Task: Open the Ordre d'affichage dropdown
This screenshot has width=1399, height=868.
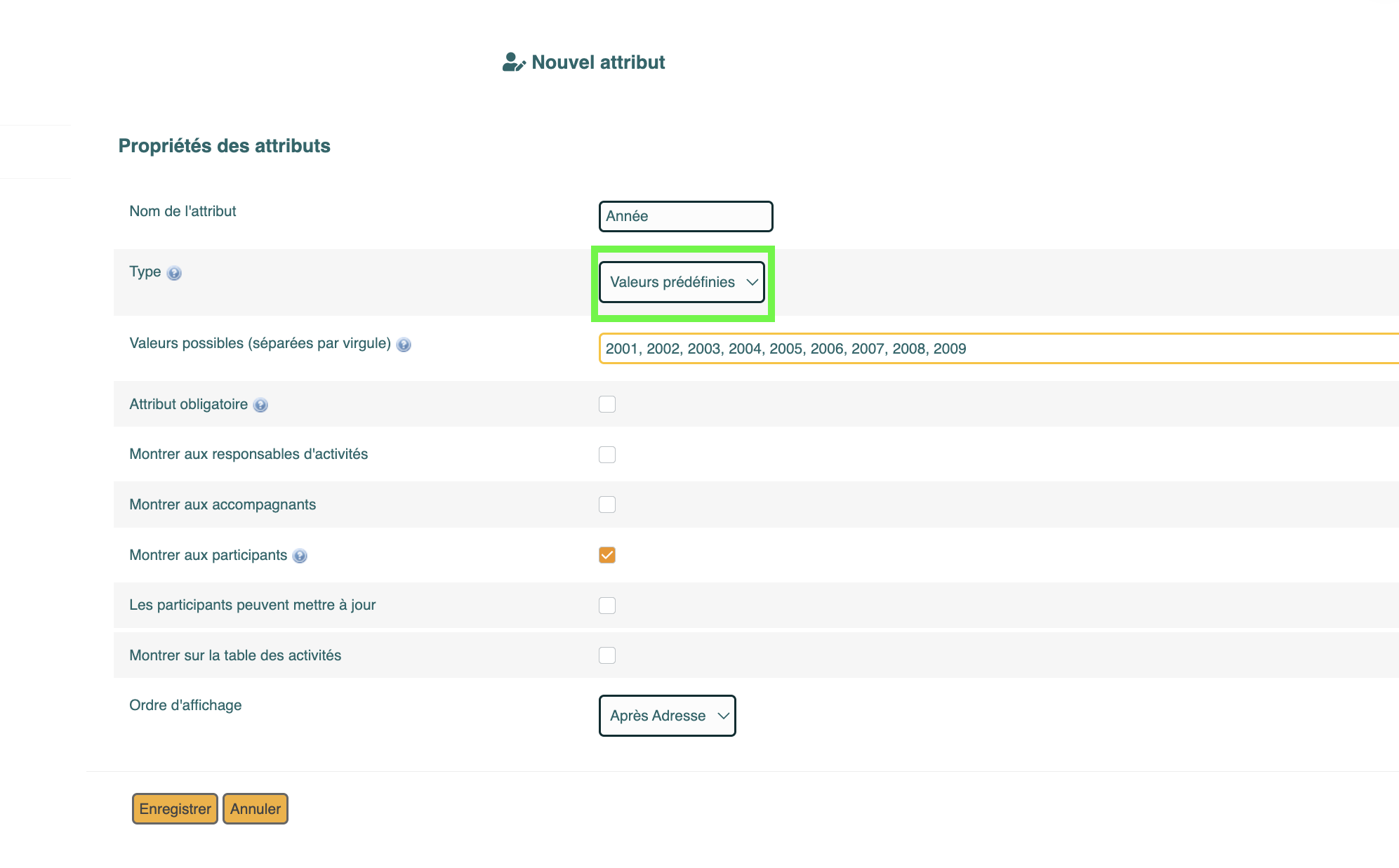Action: click(667, 716)
